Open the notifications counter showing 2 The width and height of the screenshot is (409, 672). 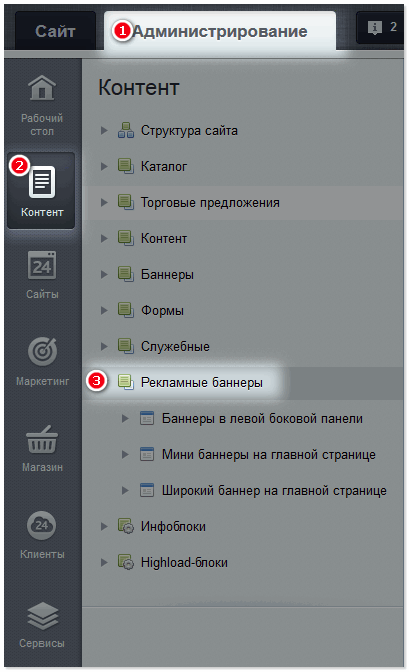coord(380,27)
